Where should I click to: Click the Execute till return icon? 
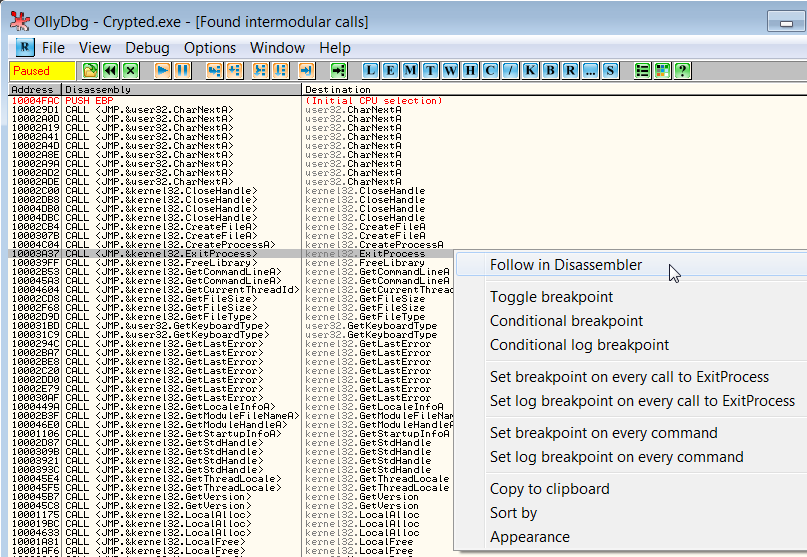(x=306, y=71)
